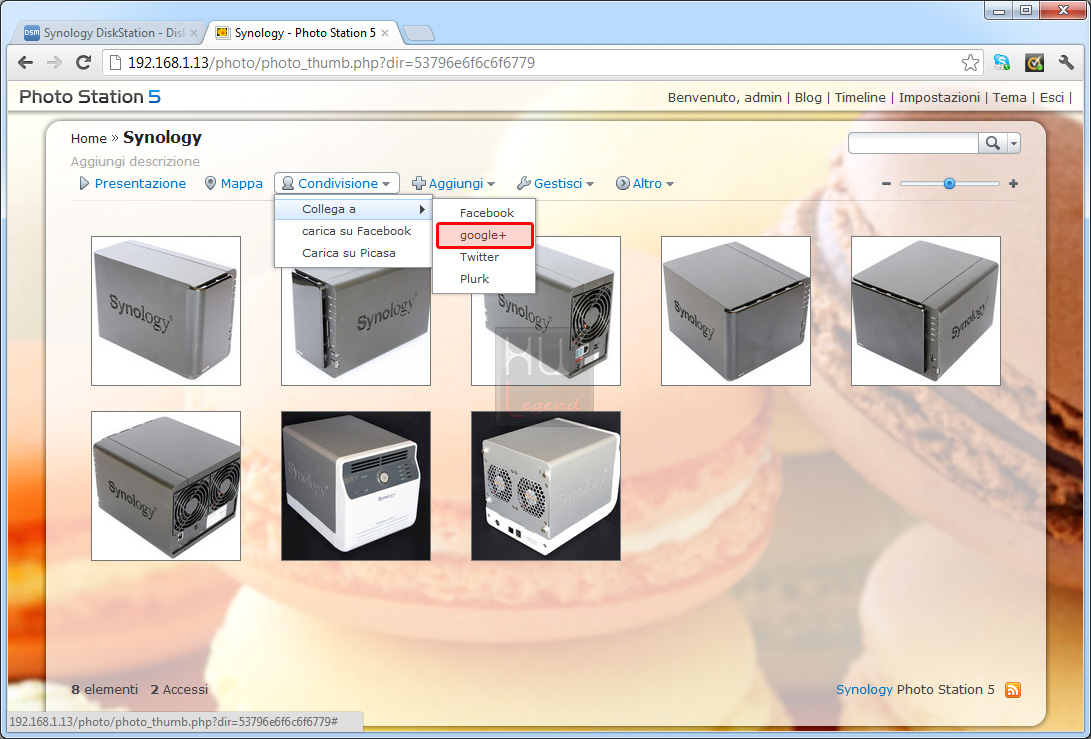This screenshot has width=1091, height=739.
Task: Open the Timeline link
Action: coord(860,97)
